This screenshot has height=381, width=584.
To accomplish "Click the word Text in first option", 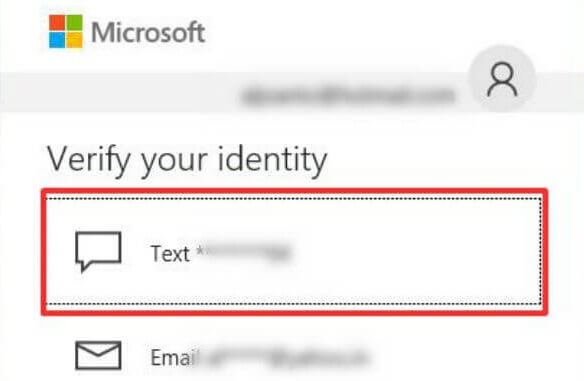I will click(170, 254).
